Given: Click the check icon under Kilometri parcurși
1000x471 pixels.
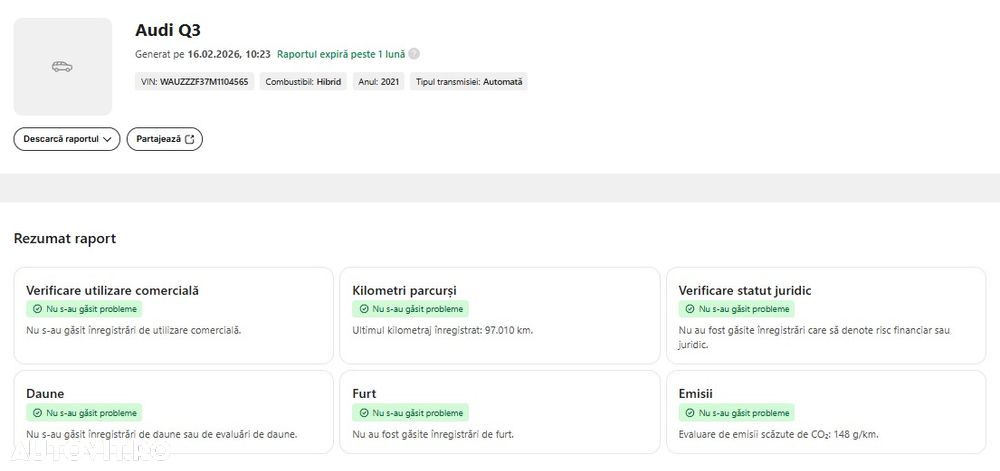Looking at the screenshot, I should pos(364,310).
